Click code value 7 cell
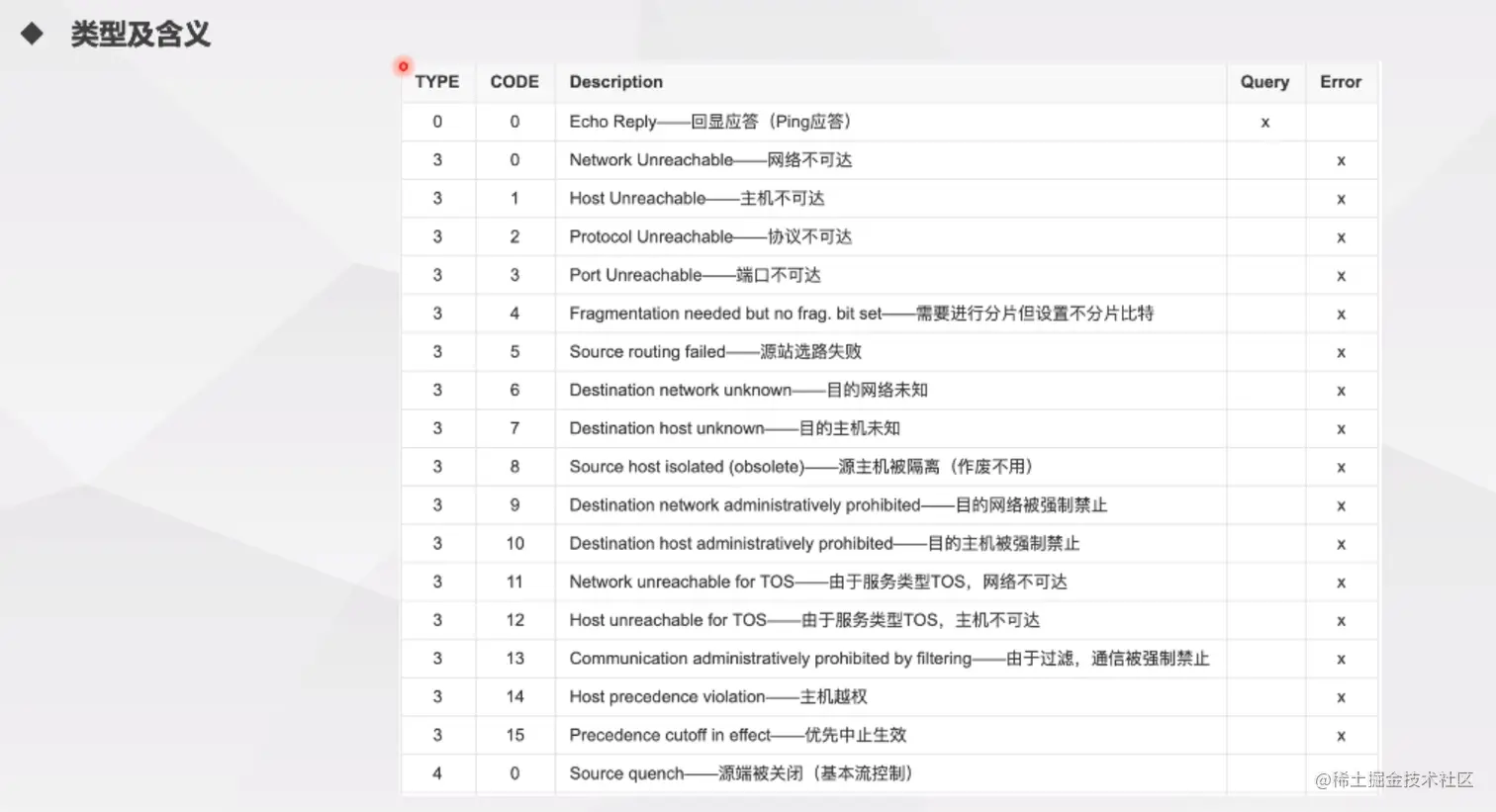 514,428
